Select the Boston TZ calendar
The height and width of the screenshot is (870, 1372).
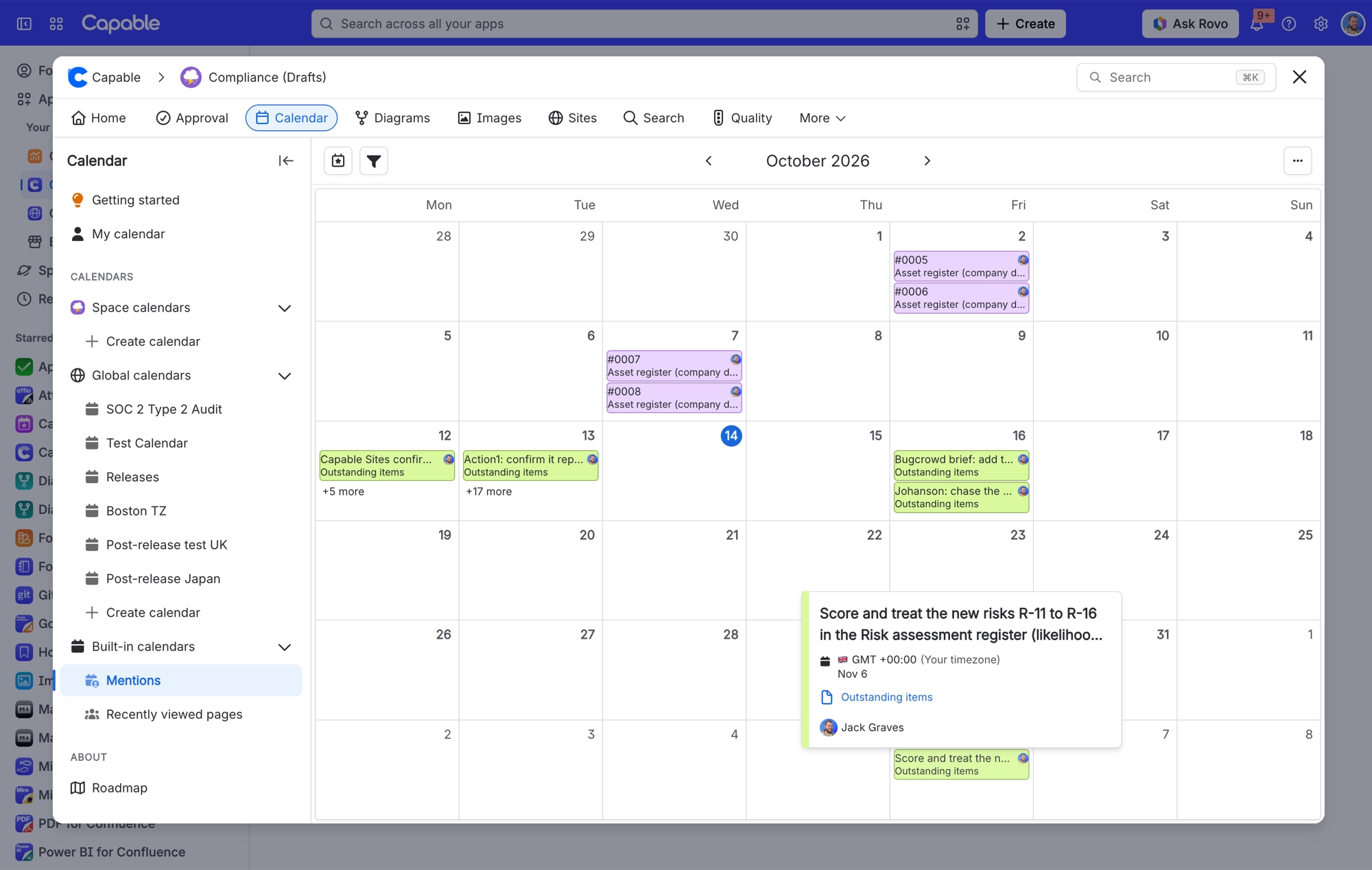click(x=181, y=510)
